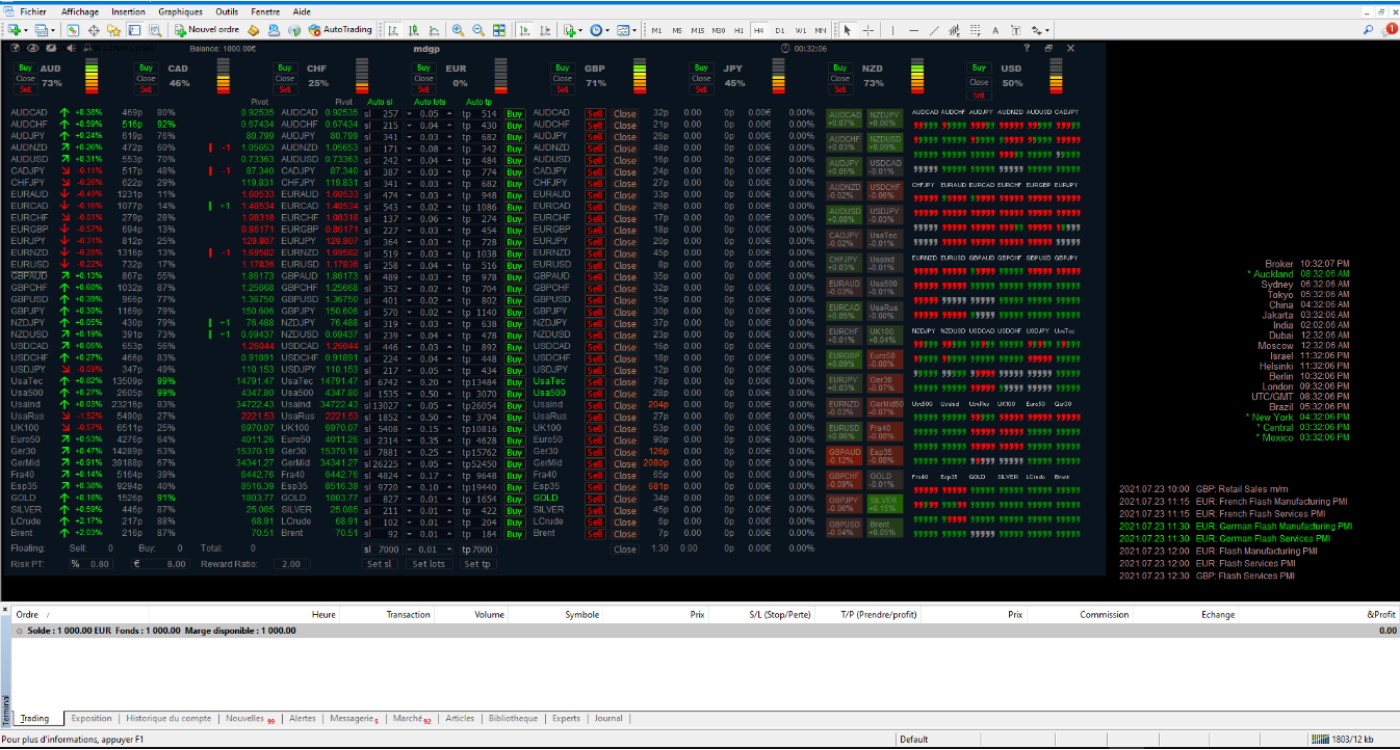Image resolution: width=1400 pixels, height=750 pixels.
Task: Open the Graphiques menu
Action: (180, 12)
